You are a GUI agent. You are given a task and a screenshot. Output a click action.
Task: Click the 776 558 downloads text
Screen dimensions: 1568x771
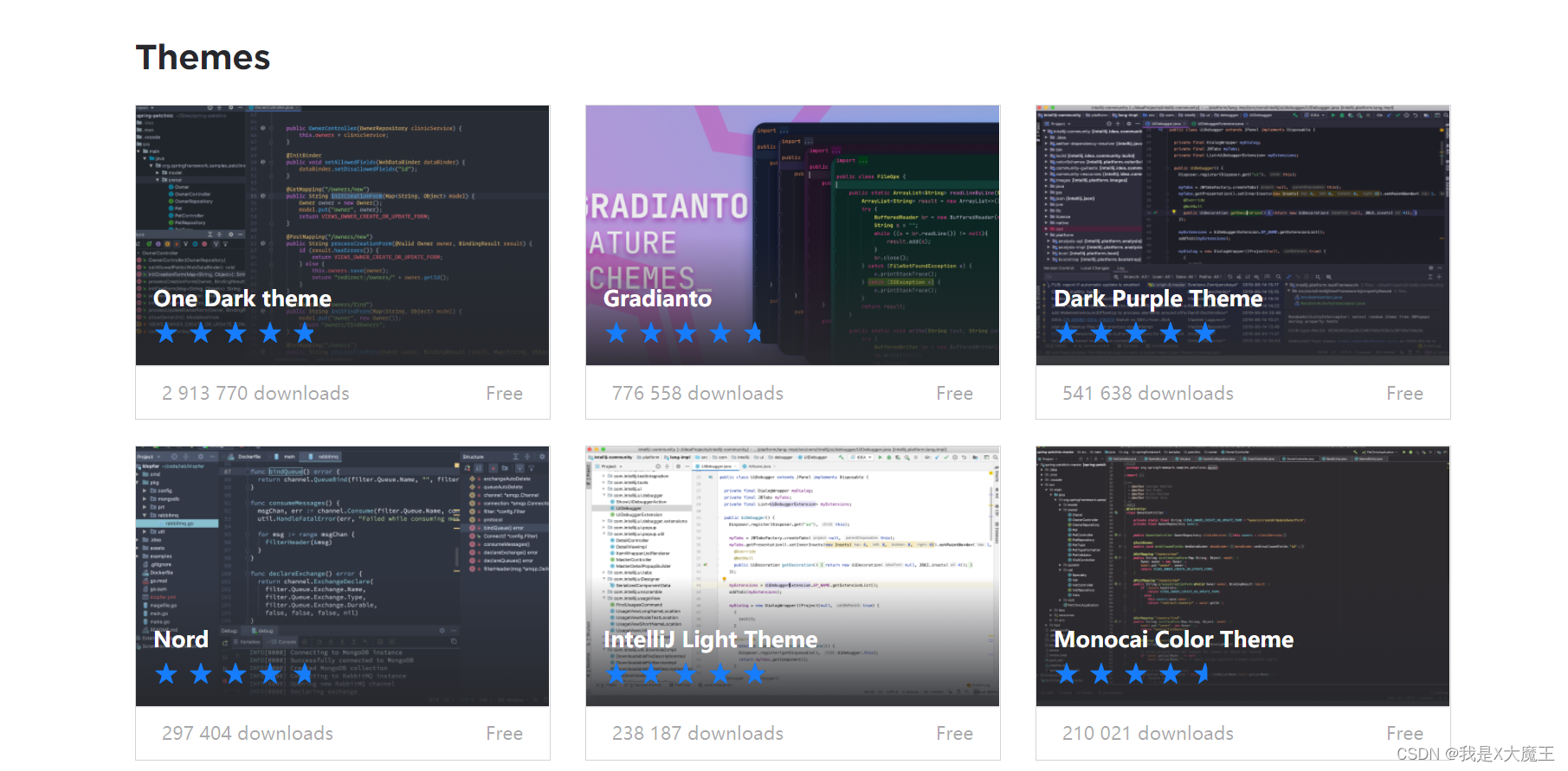[x=698, y=394]
